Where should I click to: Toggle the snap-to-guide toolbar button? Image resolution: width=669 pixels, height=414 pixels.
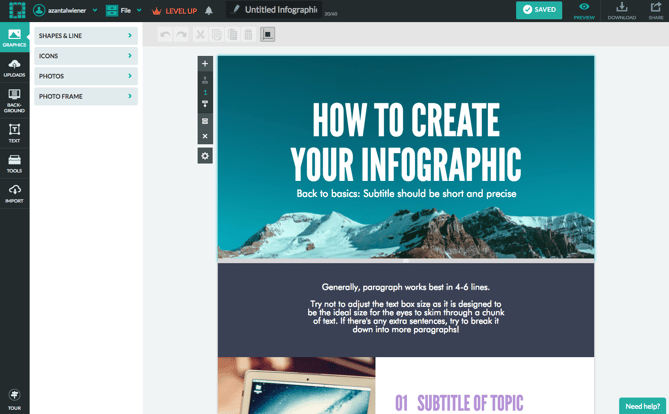[x=267, y=34]
